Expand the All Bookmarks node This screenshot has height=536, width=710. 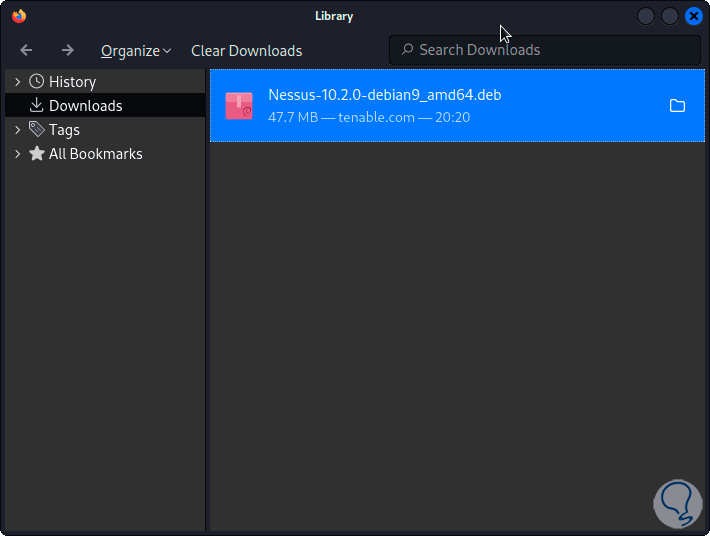tap(17, 154)
